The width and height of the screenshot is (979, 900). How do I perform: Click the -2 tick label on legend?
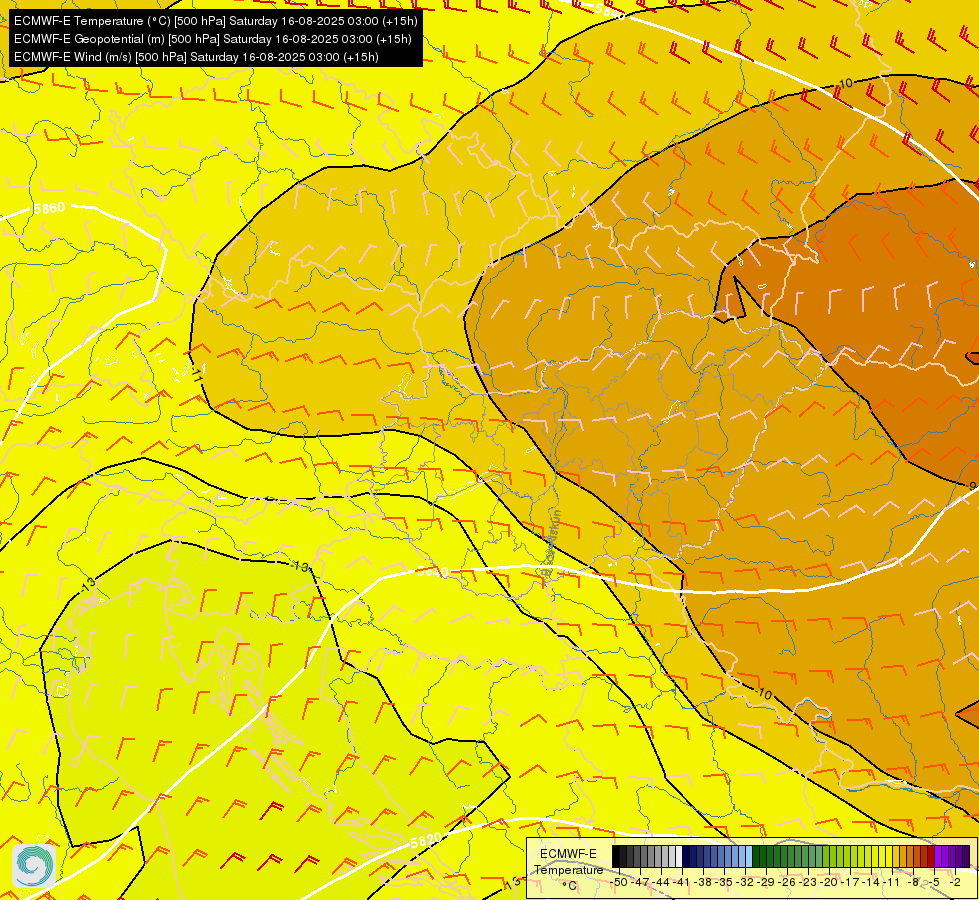(955, 882)
